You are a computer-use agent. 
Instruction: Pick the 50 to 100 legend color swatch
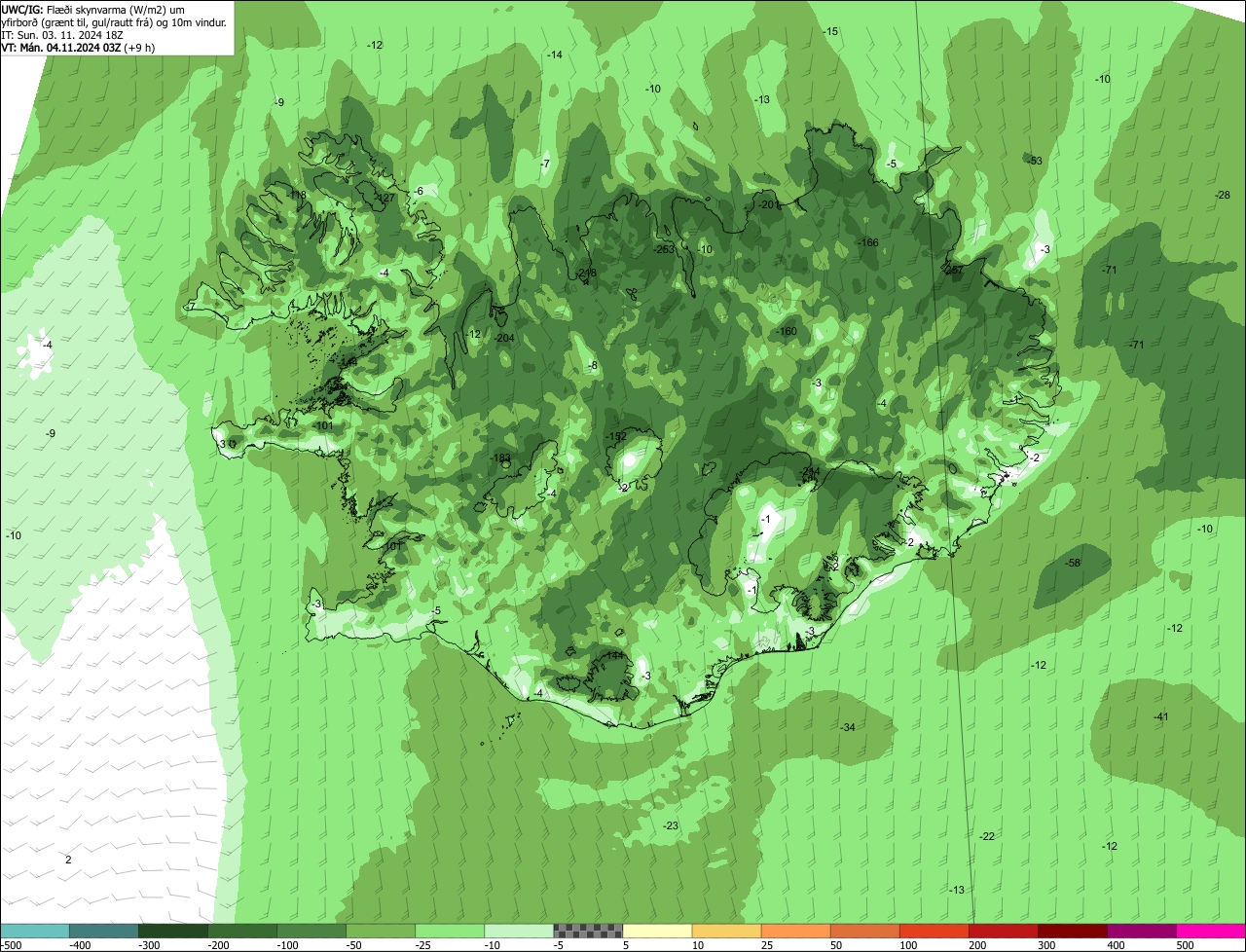(x=864, y=931)
